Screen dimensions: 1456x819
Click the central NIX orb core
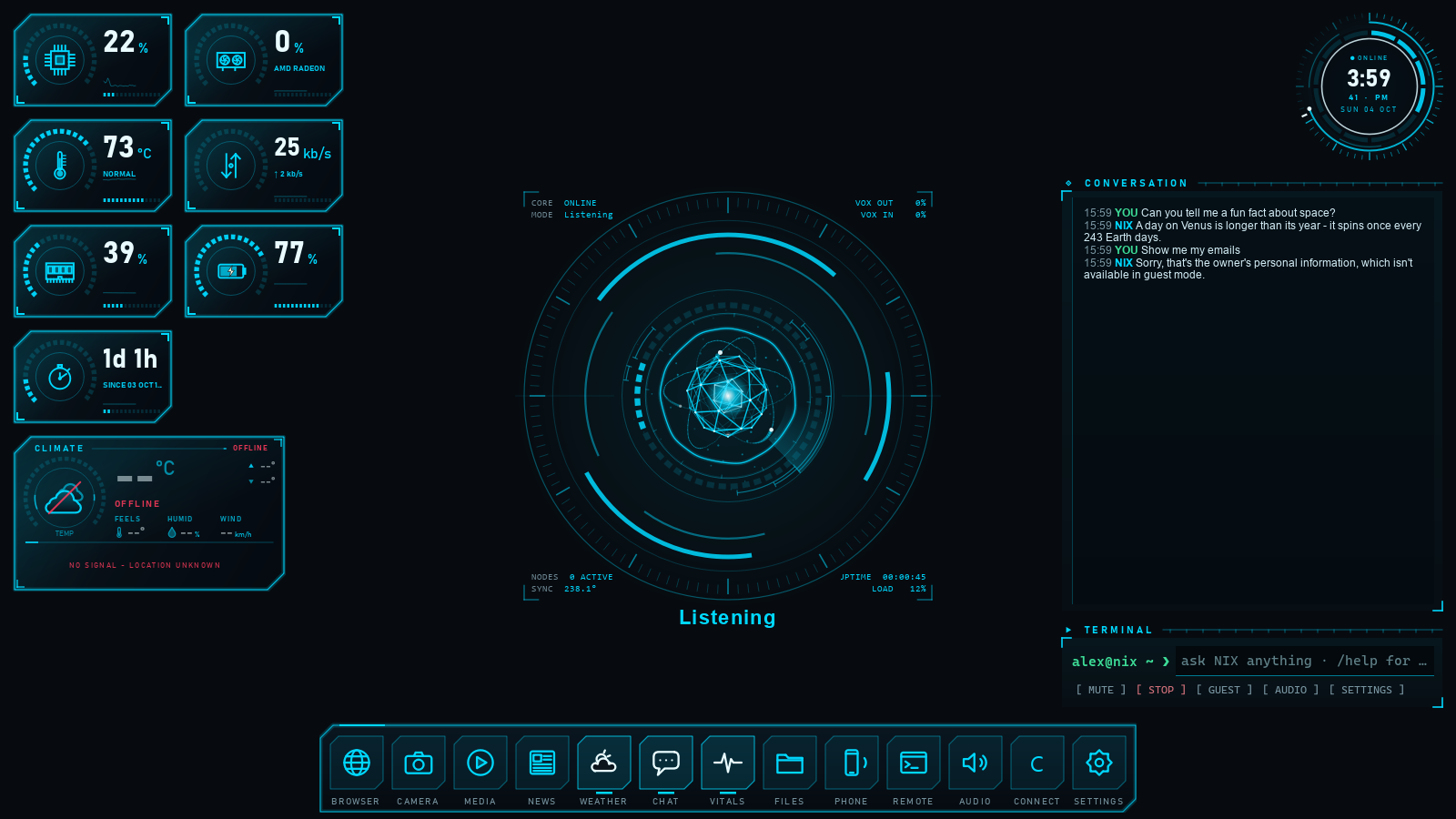click(x=728, y=396)
